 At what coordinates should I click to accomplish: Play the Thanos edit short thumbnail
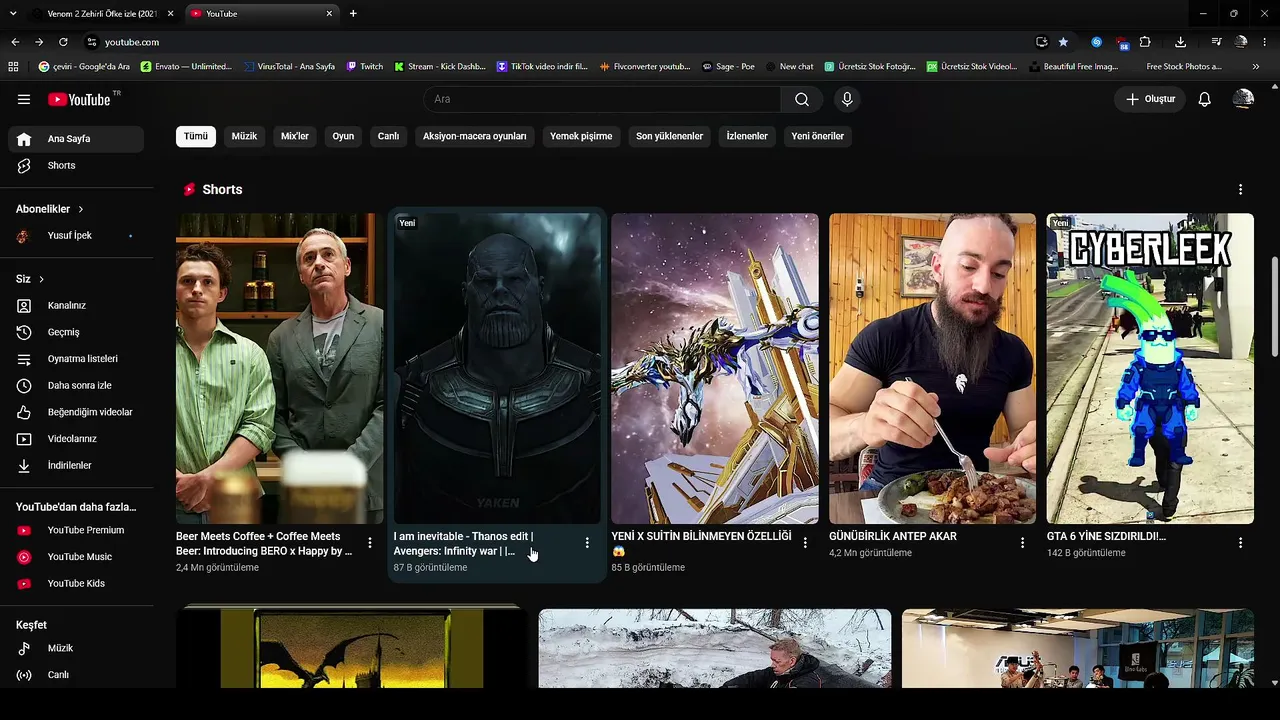point(497,368)
